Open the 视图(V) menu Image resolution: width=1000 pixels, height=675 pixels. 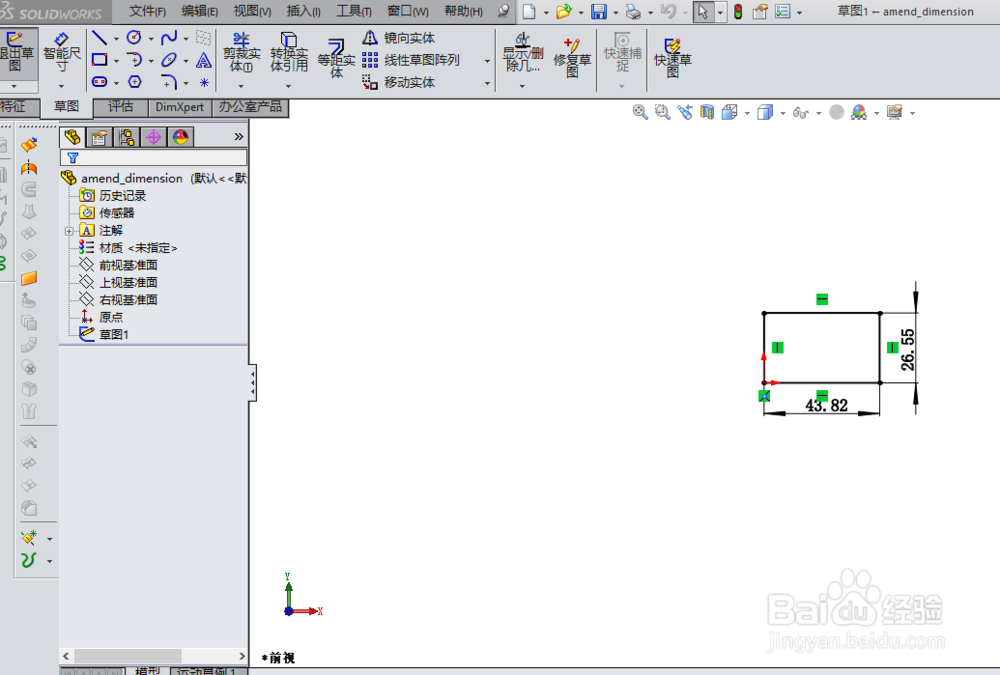252,11
